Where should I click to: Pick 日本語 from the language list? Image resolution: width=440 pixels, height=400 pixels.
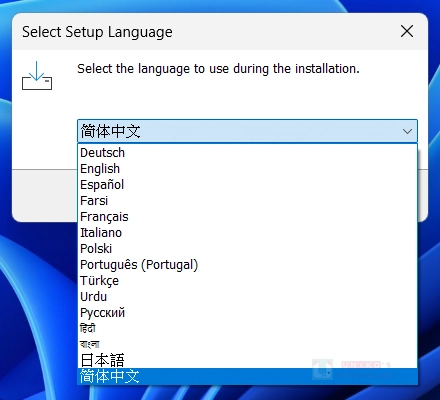click(x=247, y=360)
